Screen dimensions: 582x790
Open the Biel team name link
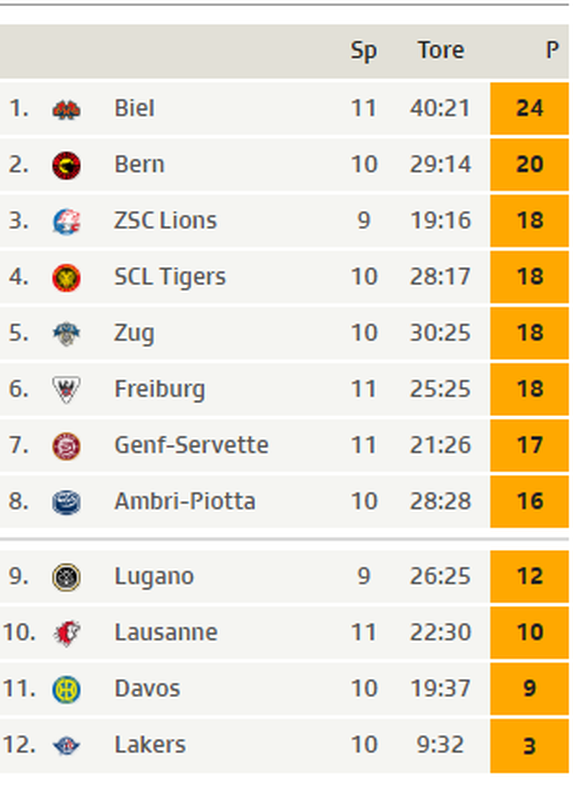pos(135,108)
